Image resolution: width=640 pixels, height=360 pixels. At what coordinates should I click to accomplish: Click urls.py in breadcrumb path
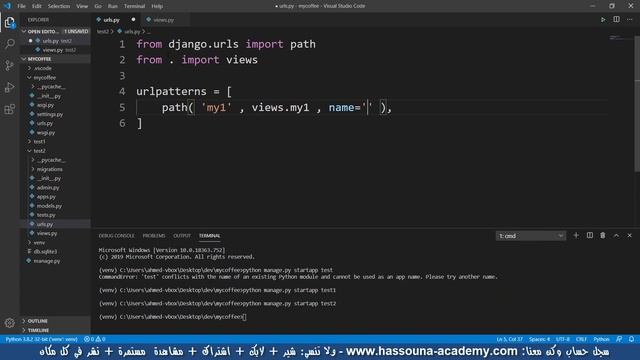tap(132, 31)
